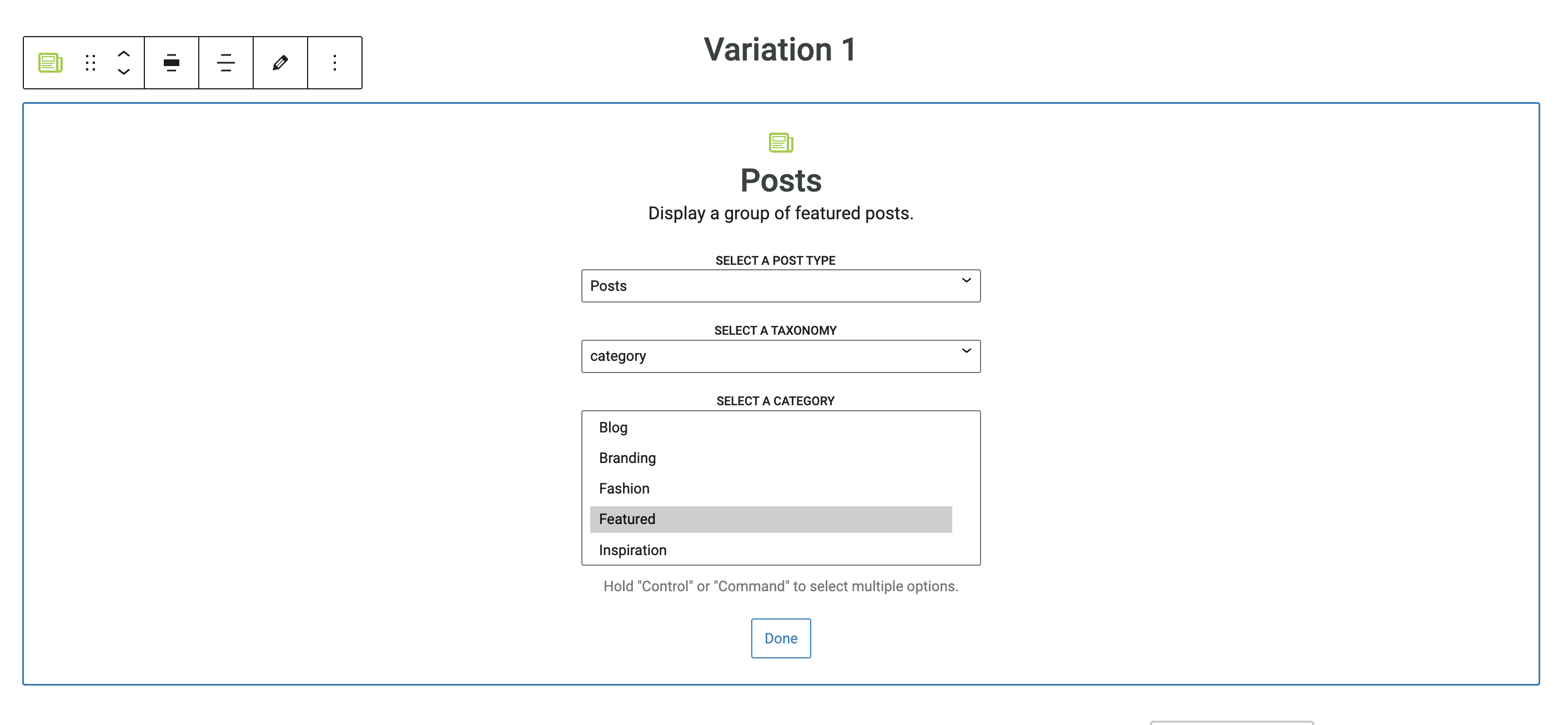Open the content alignment icon
Viewport: 1568px width, 725px height.
226,63
